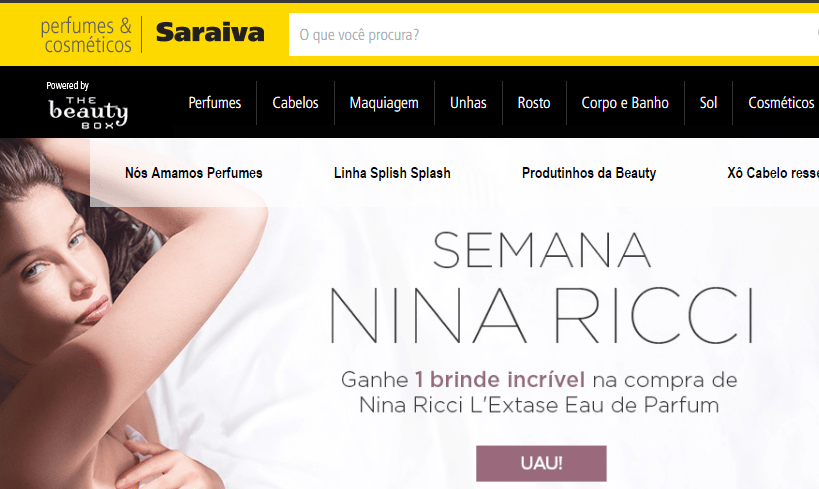Image resolution: width=819 pixels, height=489 pixels.
Task: Click the Nina Ricci L'Extase promo text
Action: tap(539, 392)
